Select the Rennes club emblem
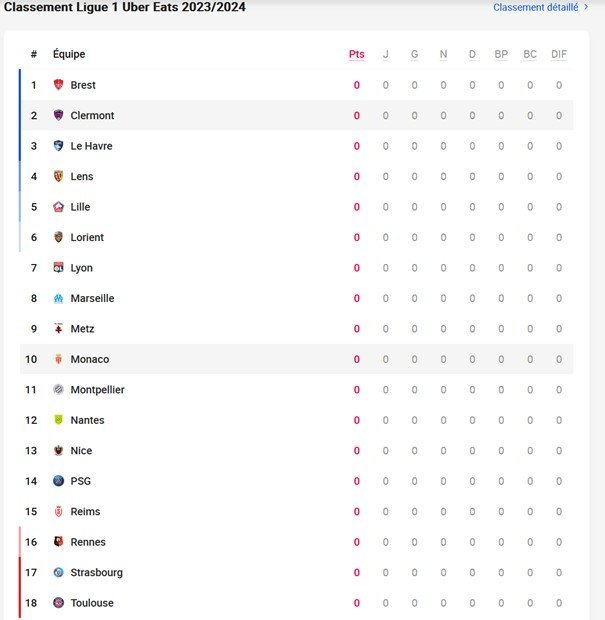The height and width of the screenshot is (620, 605). (59, 542)
